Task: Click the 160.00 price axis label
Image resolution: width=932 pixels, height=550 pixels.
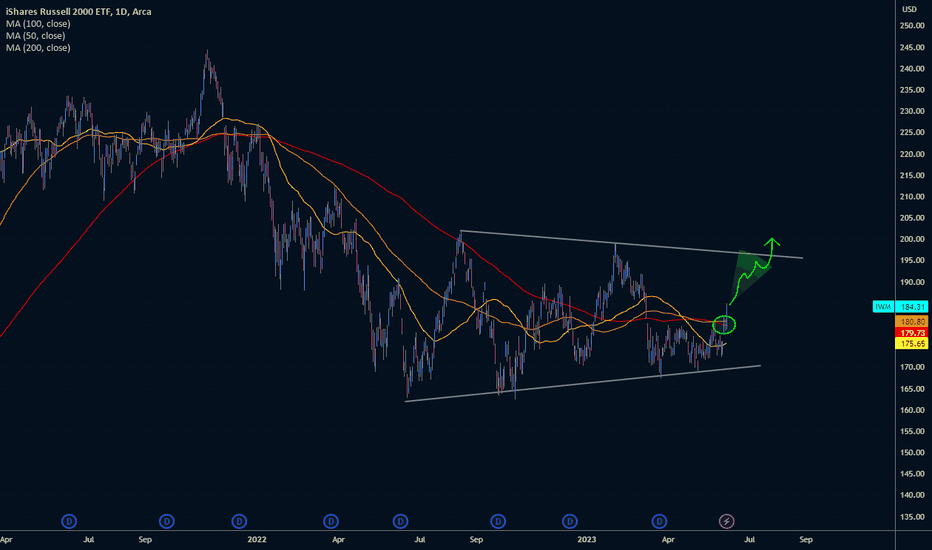Action: (912, 410)
